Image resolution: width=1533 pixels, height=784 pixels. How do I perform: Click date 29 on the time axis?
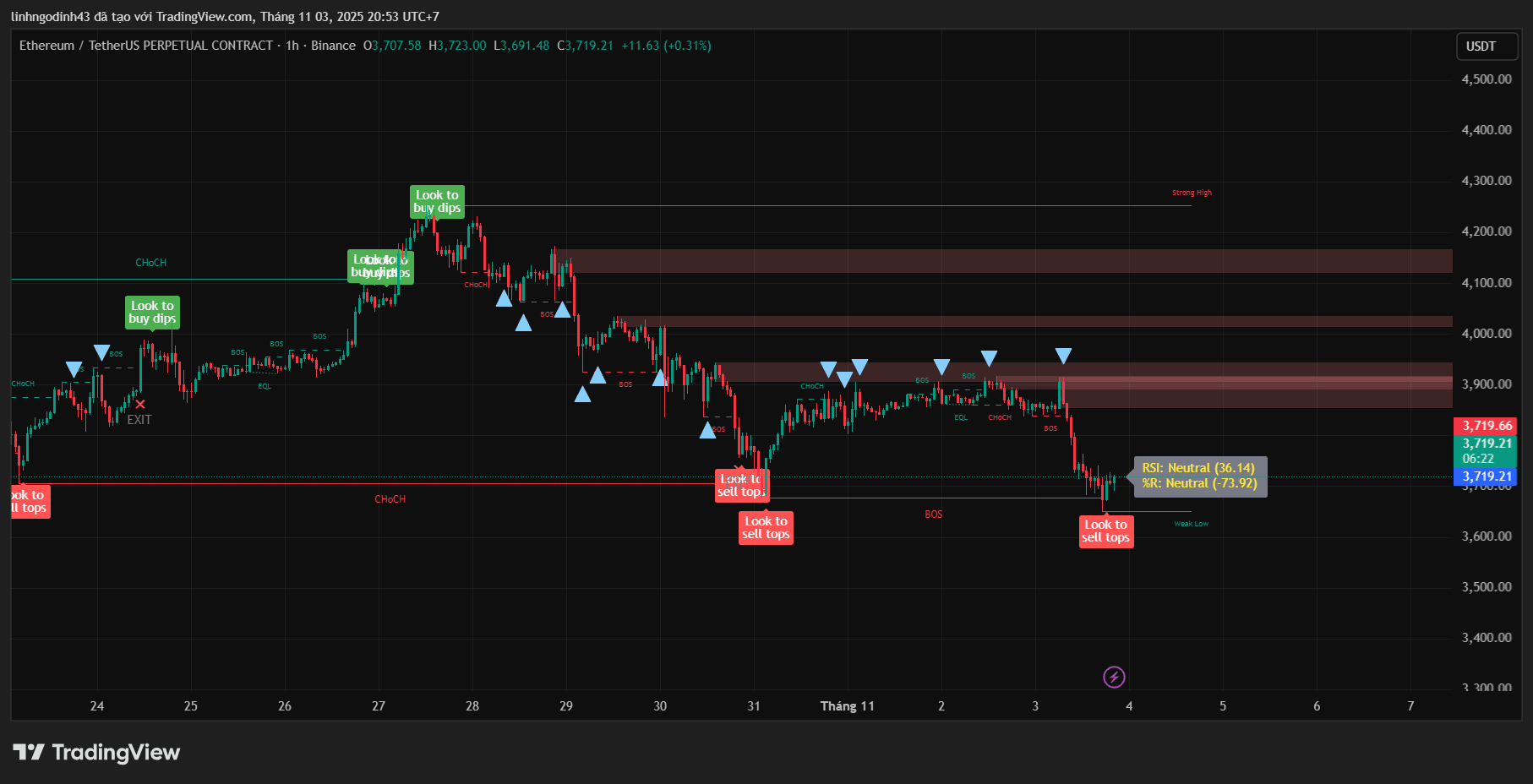click(x=566, y=706)
